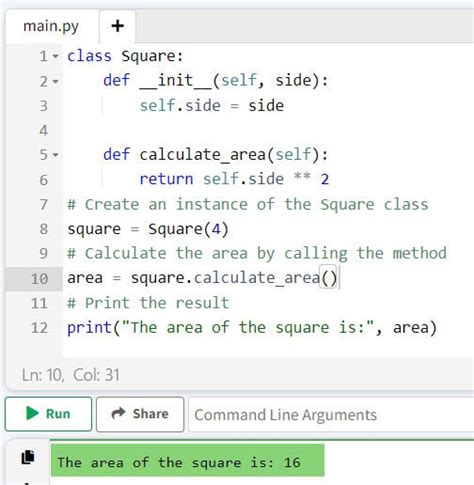Image resolution: width=474 pixels, height=485 pixels.
Task: Click the '# Print the result' comment
Action: (148, 303)
